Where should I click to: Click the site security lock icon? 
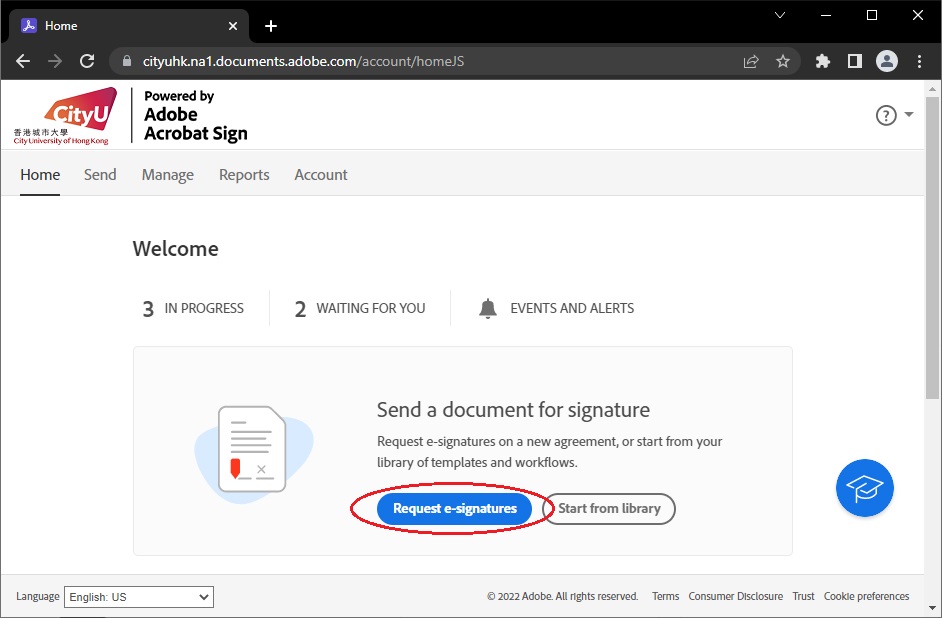pyautogui.click(x=126, y=60)
